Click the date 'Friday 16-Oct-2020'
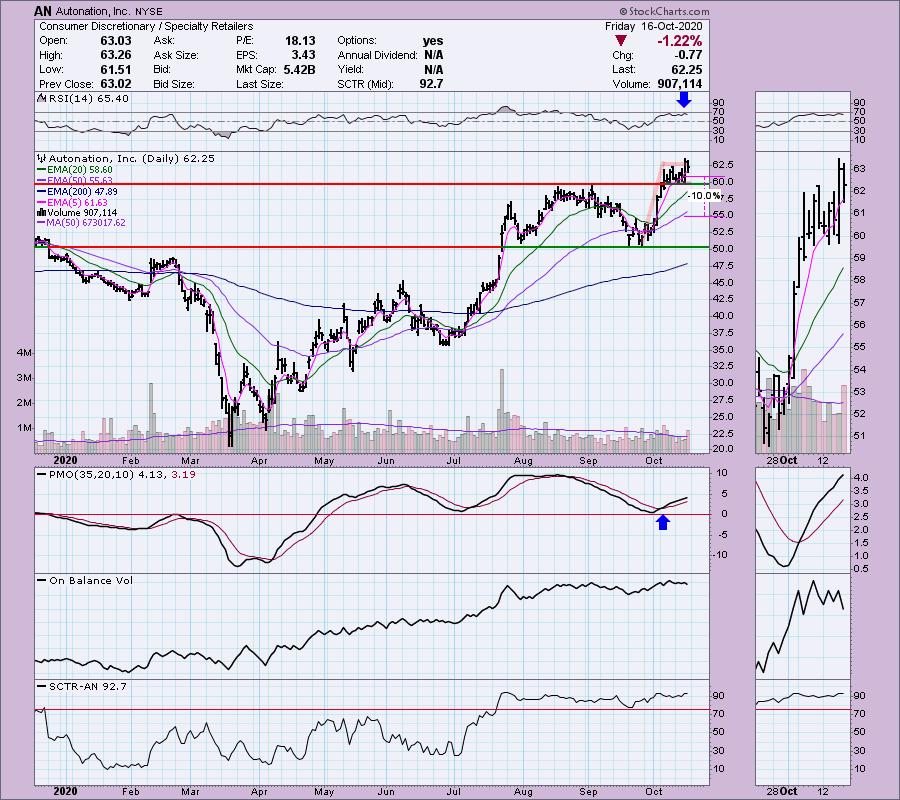This screenshot has height=800, width=900. pyautogui.click(x=653, y=26)
